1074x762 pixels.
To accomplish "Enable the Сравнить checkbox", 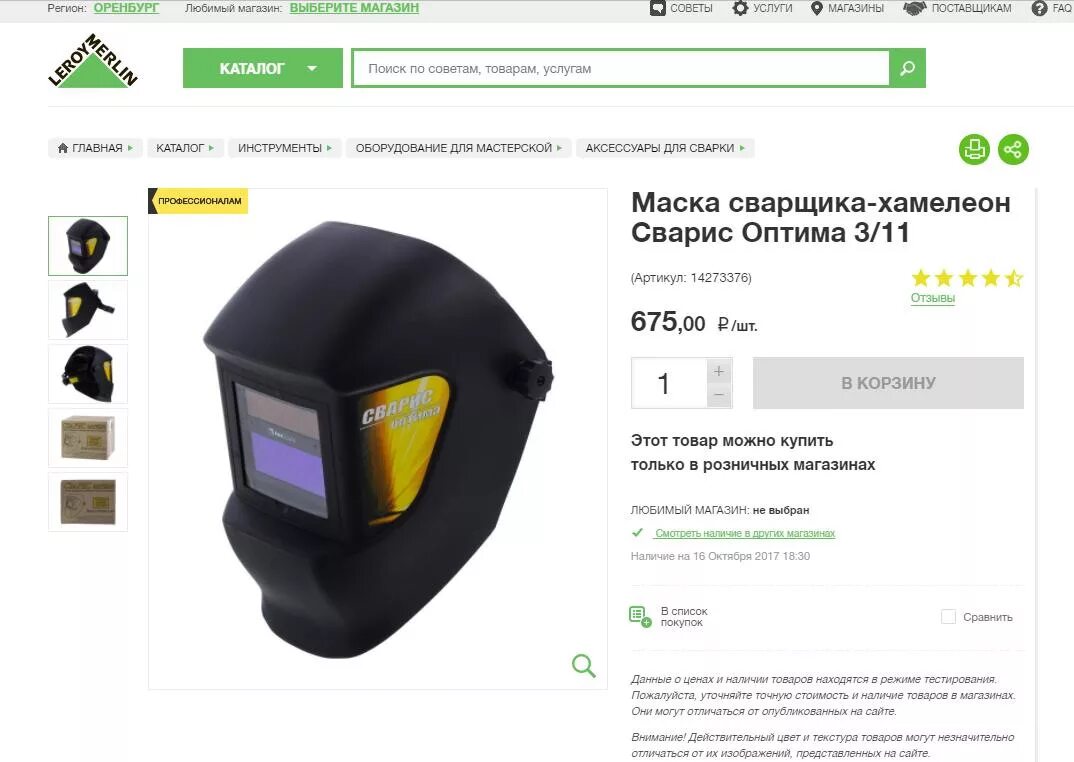I will pos(948,617).
